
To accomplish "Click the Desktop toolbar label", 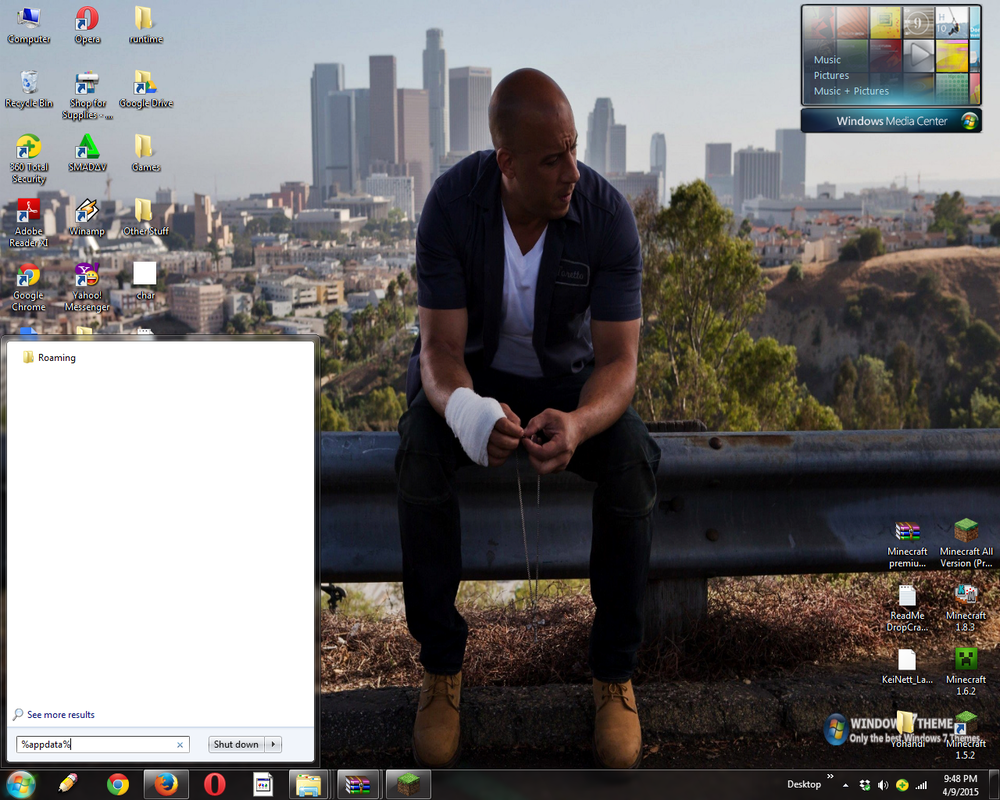I will 804,784.
